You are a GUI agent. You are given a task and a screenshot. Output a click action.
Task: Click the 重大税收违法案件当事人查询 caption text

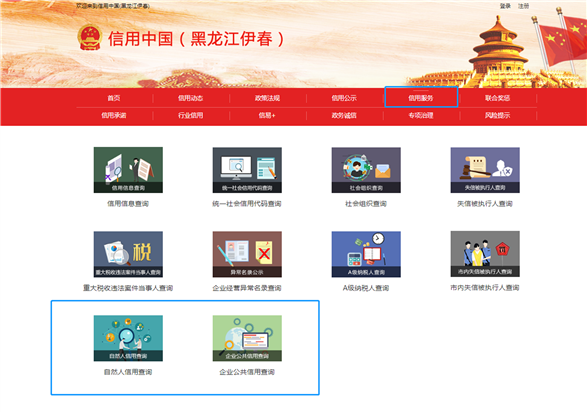tap(128, 288)
